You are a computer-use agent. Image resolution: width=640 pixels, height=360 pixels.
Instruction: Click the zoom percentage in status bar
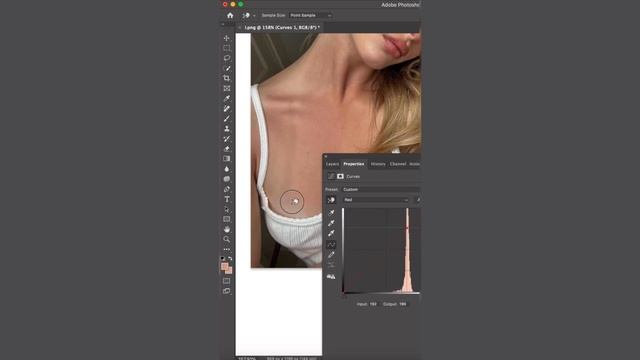point(247,358)
